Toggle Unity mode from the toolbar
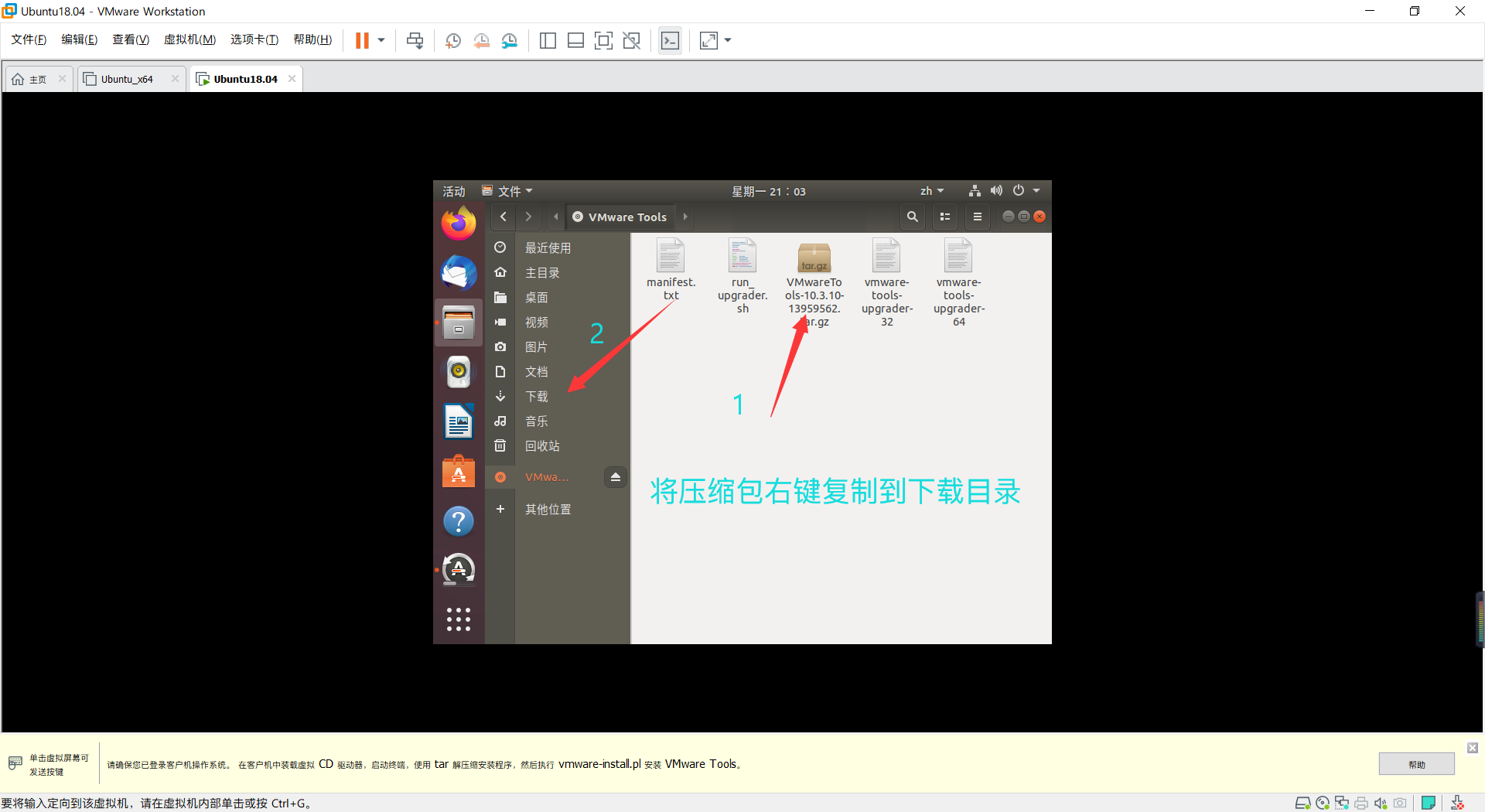 coord(631,40)
